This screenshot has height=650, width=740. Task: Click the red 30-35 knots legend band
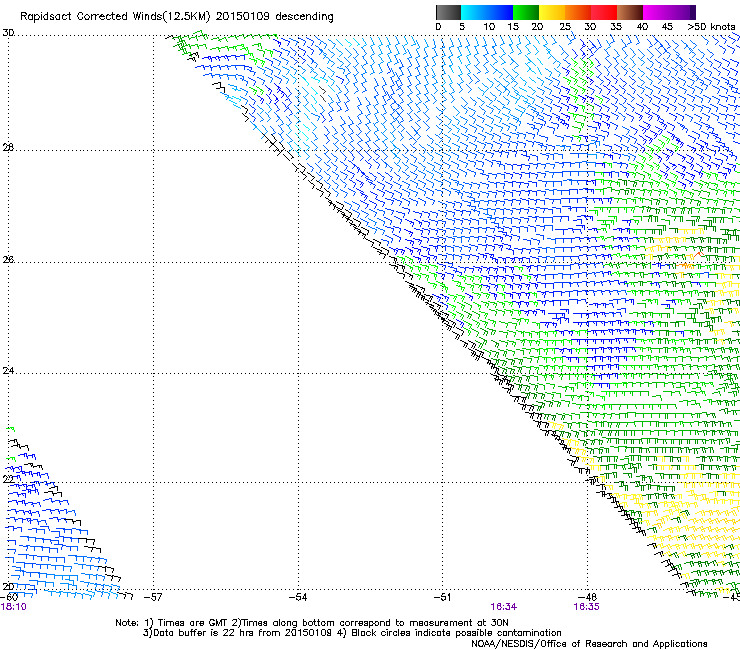tap(604, 12)
